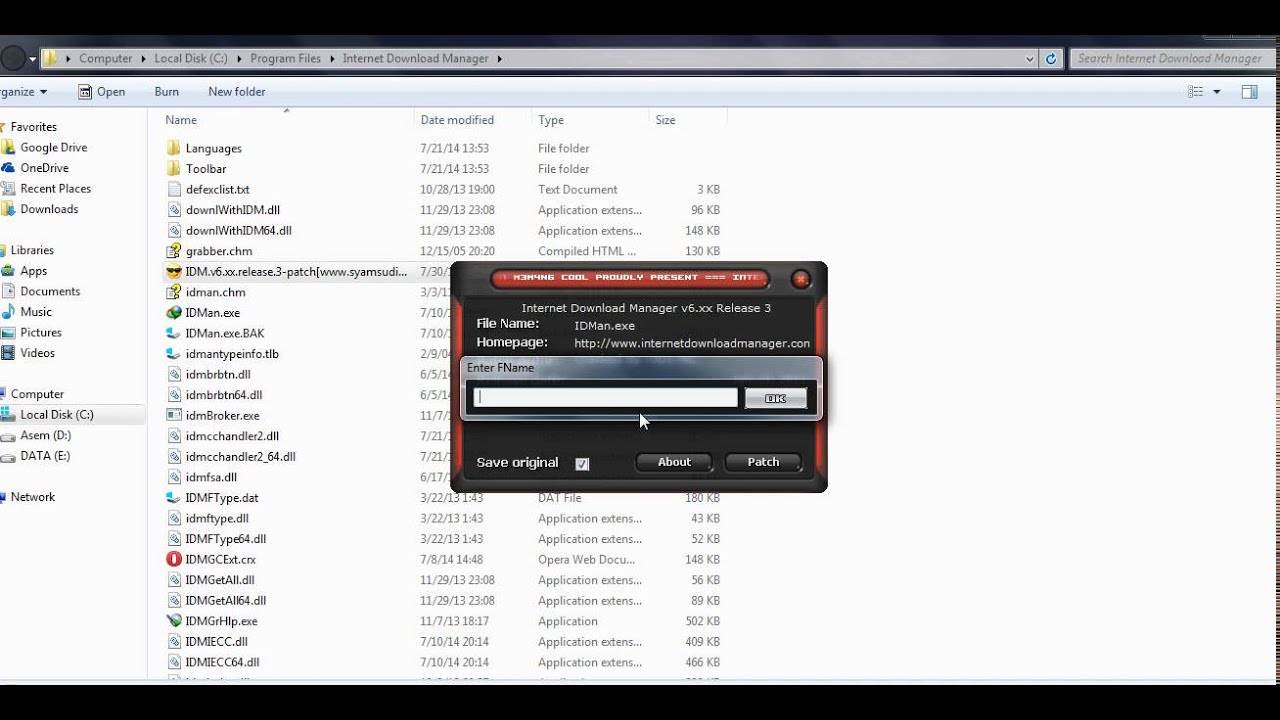
Task: Go to Local Disk (C:) in the breadcrumb
Action: click(191, 59)
